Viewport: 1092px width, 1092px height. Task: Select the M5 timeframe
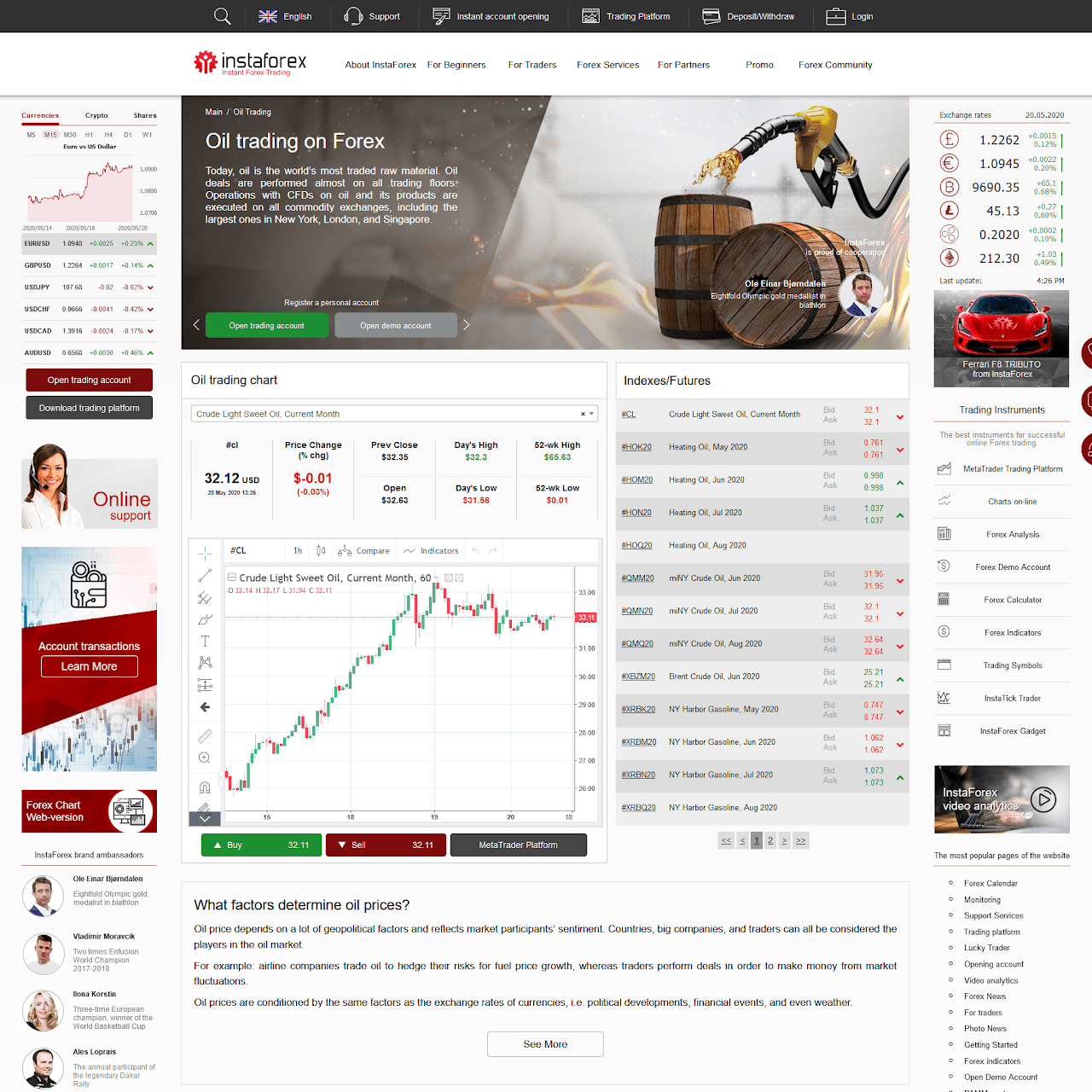tap(32, 135)
